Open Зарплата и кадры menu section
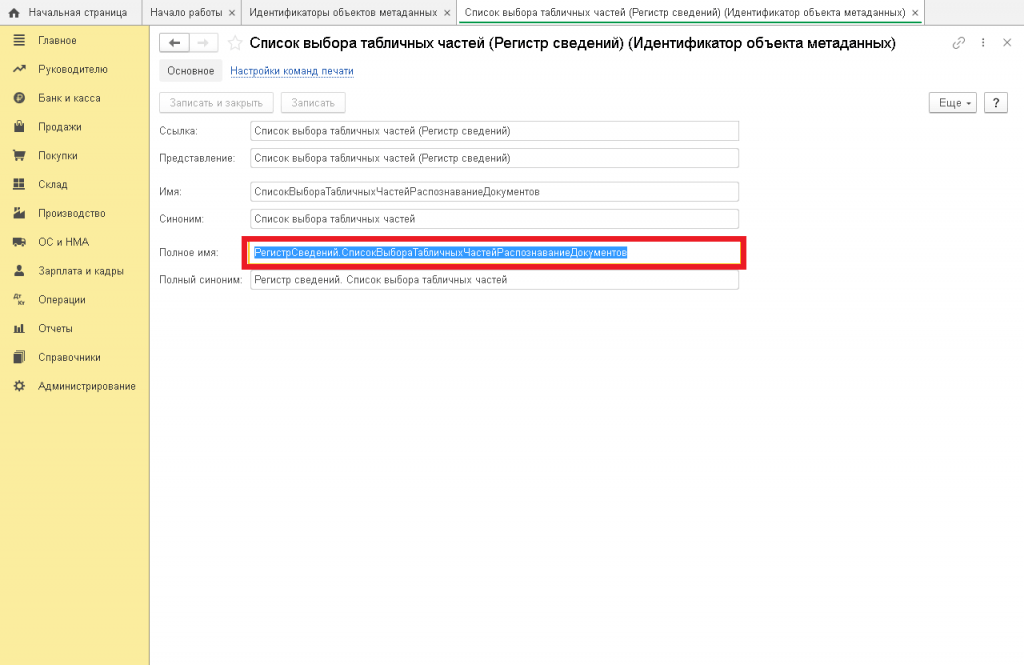The height and width of the screenshot is (665, 1024). tap(80, 270)
